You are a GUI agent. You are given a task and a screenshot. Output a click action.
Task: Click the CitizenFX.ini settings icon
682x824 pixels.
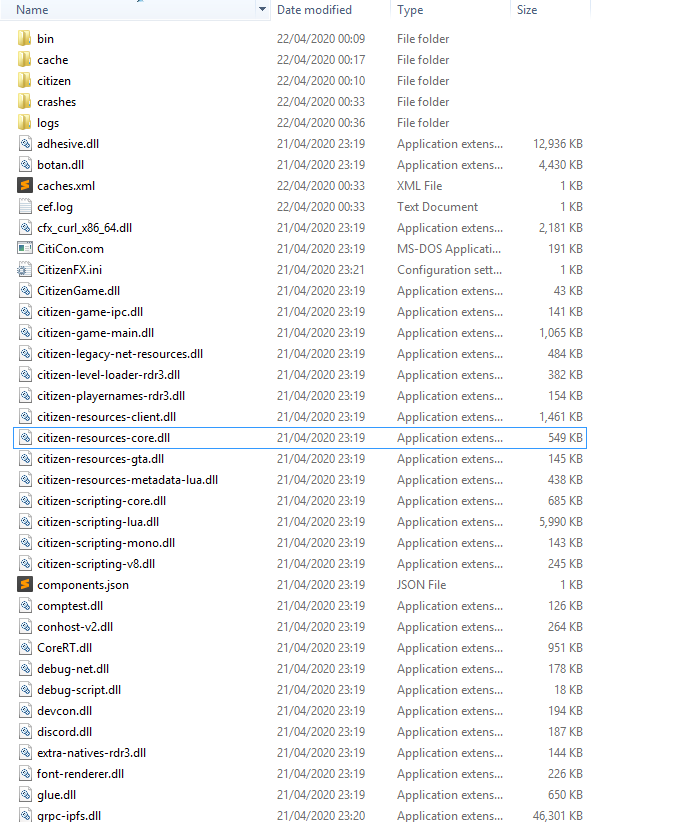pyautogui.click(x=25, y=270)
